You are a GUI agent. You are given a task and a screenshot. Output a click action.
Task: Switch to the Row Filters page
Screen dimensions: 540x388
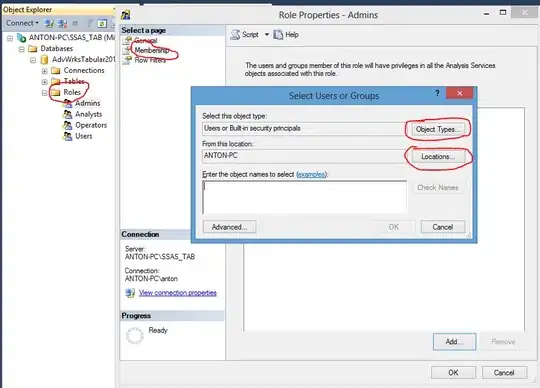point(150,60)
